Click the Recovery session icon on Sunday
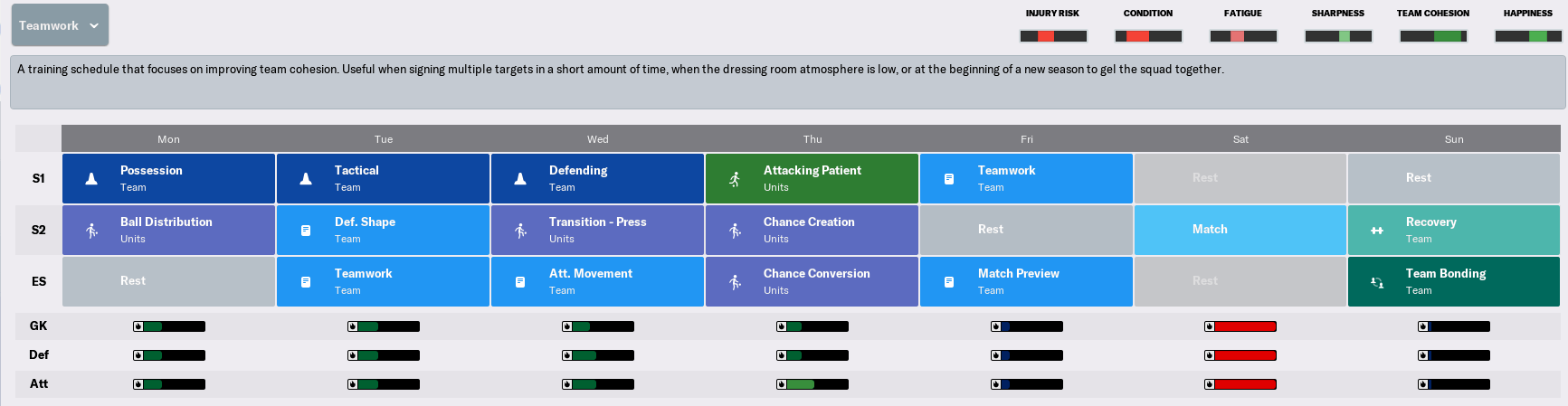The width and height of the screenshot is (1568, 406). [1377, 231]
